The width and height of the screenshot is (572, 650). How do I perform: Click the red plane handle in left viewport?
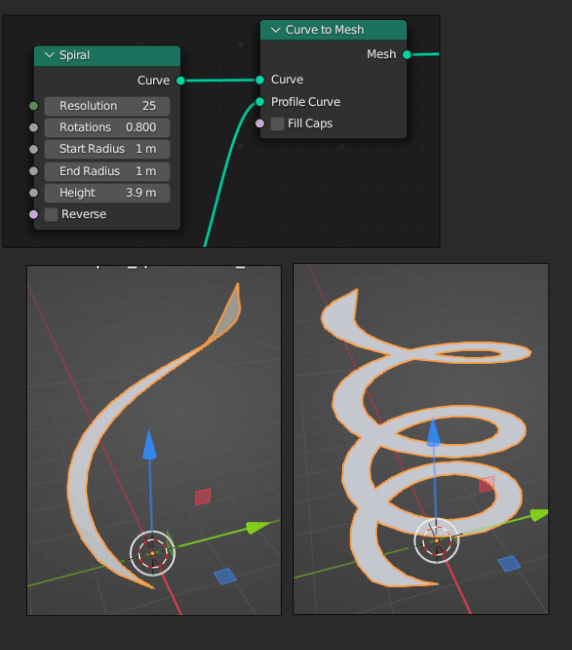pos(203,497)
